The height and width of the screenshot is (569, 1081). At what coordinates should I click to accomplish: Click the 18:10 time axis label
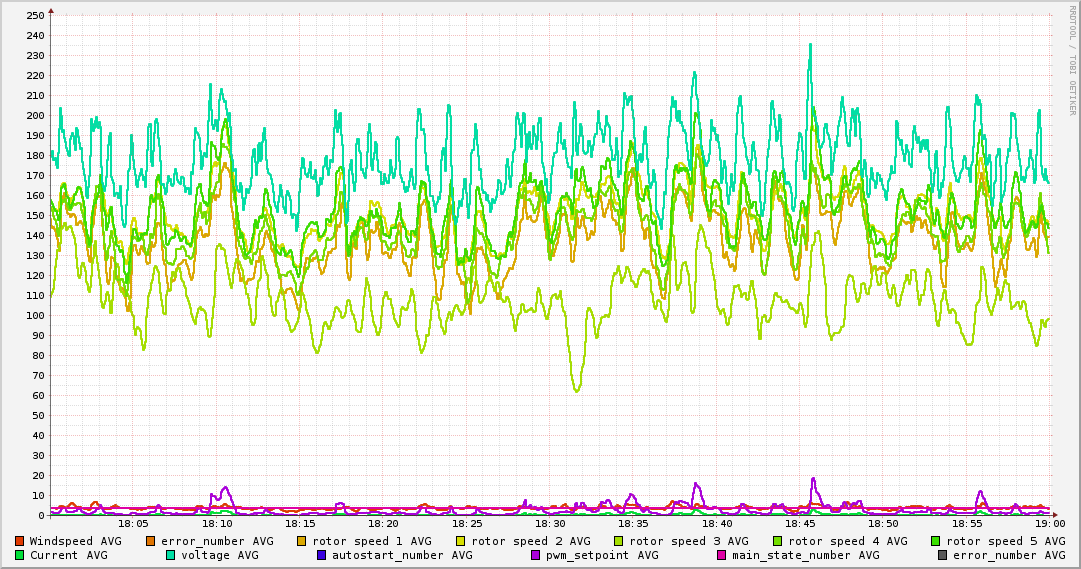click(216, 525)
